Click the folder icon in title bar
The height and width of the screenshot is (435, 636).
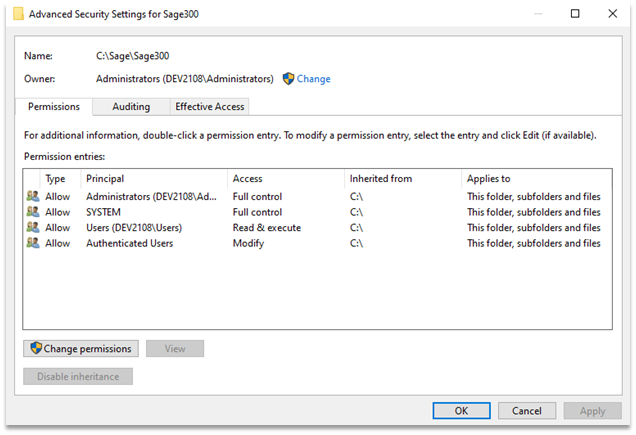point(17,15)
